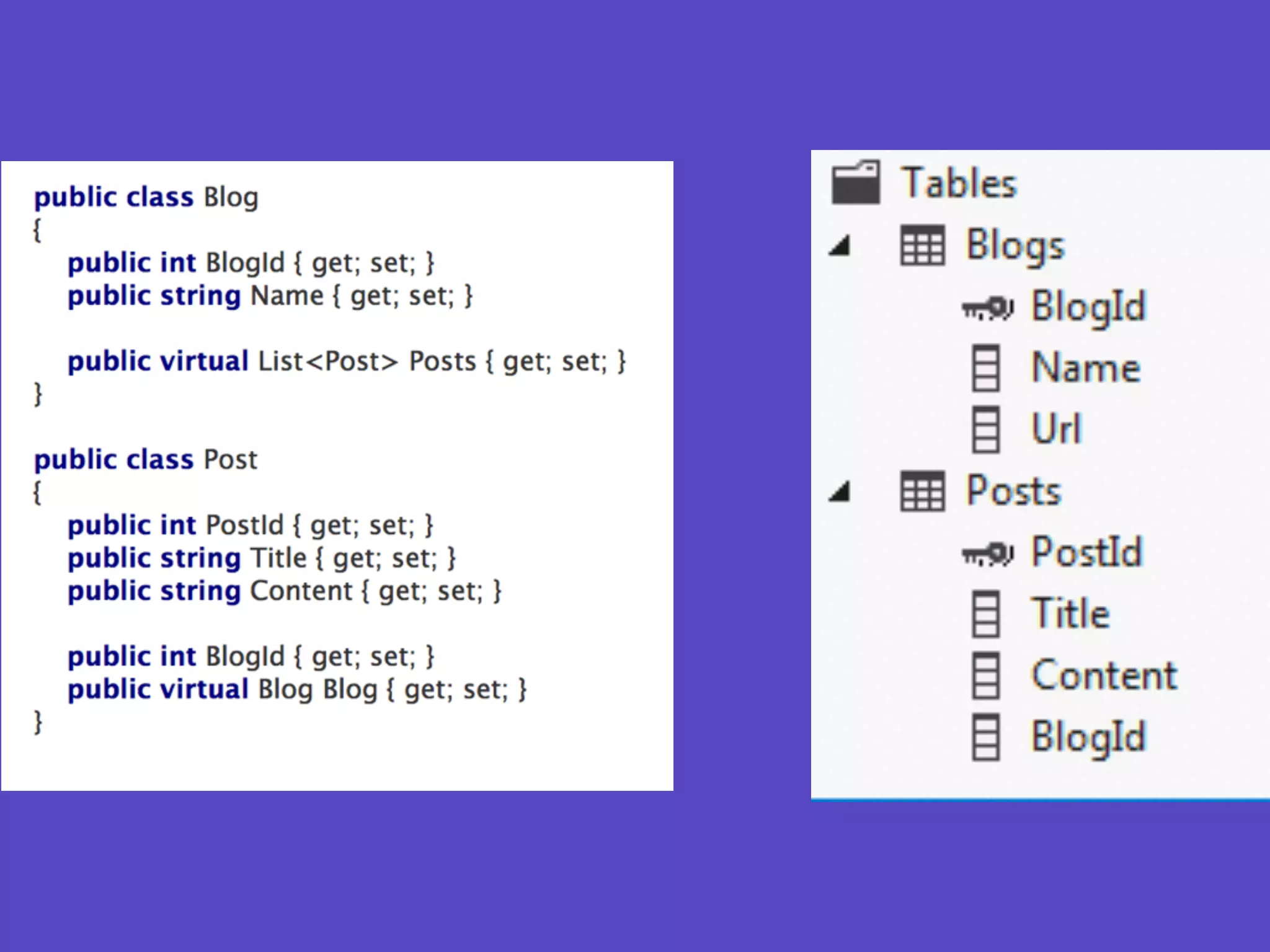Click the column icon next to Url
The image size is (1270, 952).
tap(985, 429)
